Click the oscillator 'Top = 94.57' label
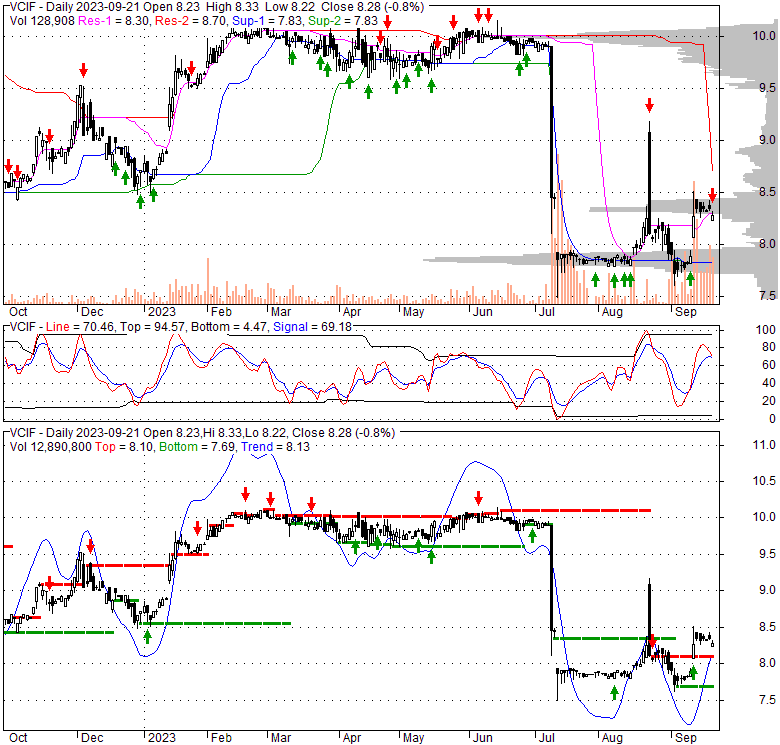This screenshot has height=745, width=780. pos(153,327)
